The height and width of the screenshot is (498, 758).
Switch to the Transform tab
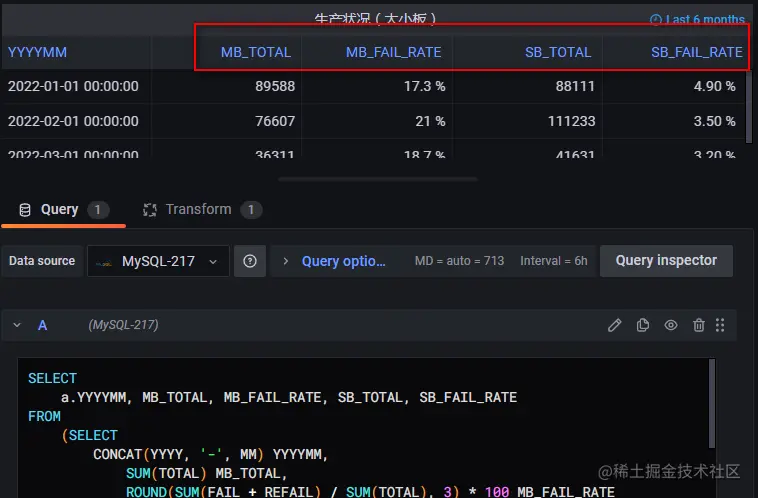coord(202,210)
